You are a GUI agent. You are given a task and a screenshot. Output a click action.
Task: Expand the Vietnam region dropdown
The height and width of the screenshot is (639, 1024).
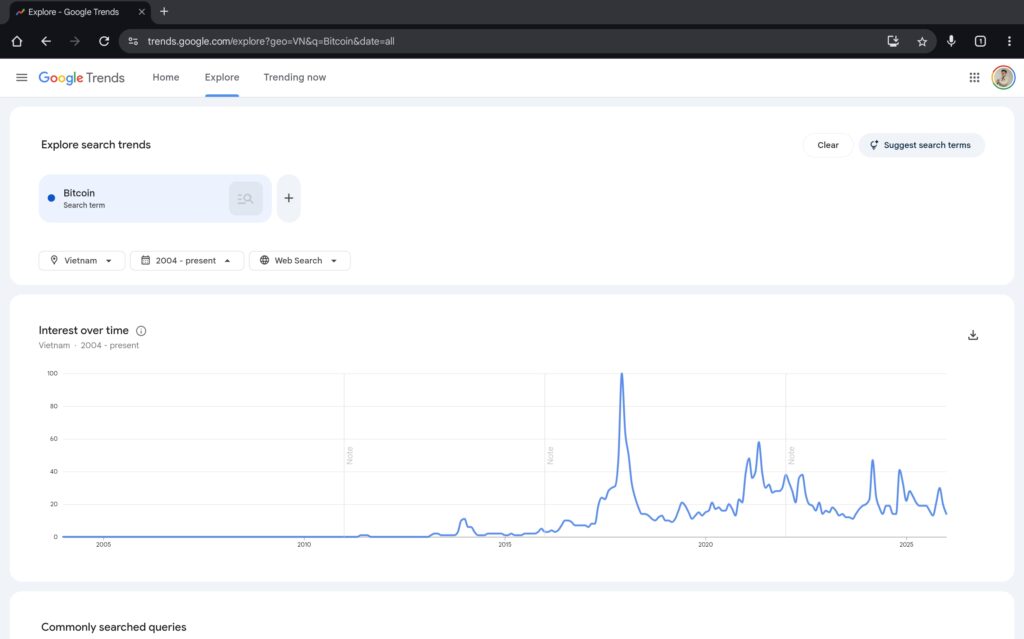coord(82,260)
